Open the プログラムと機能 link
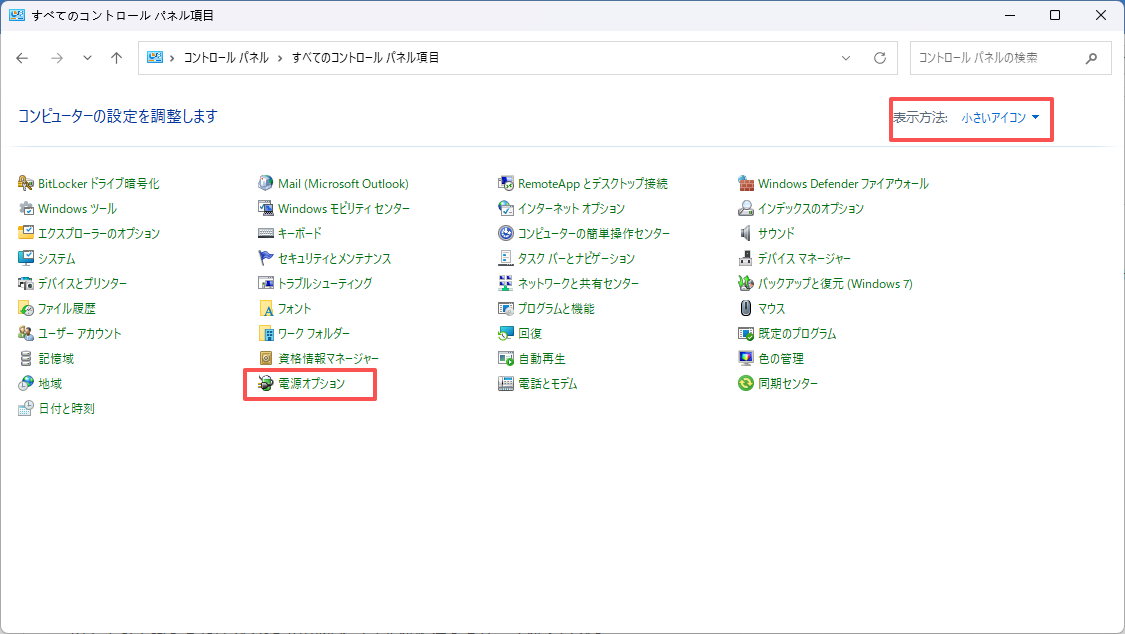 pyautogui.click(x=556, y=308)
